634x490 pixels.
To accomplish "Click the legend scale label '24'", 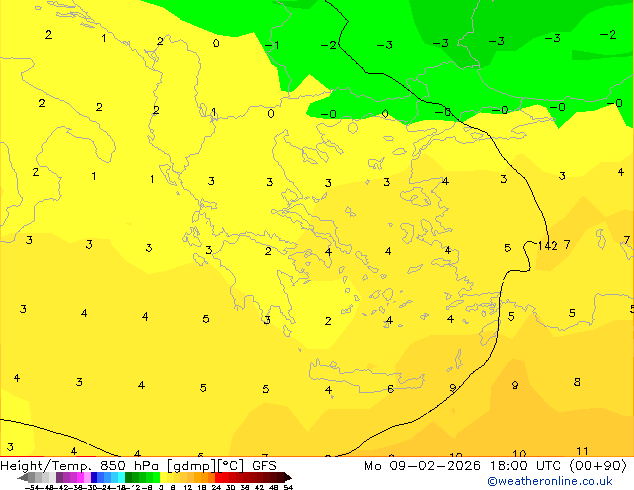I will (216, 487).
